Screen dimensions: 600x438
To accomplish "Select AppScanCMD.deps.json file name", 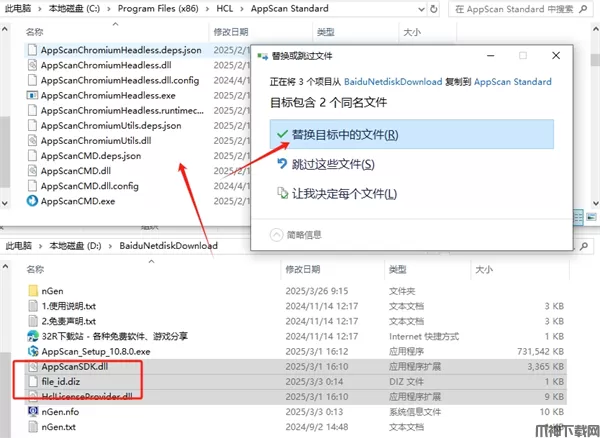I will [91, 156].
